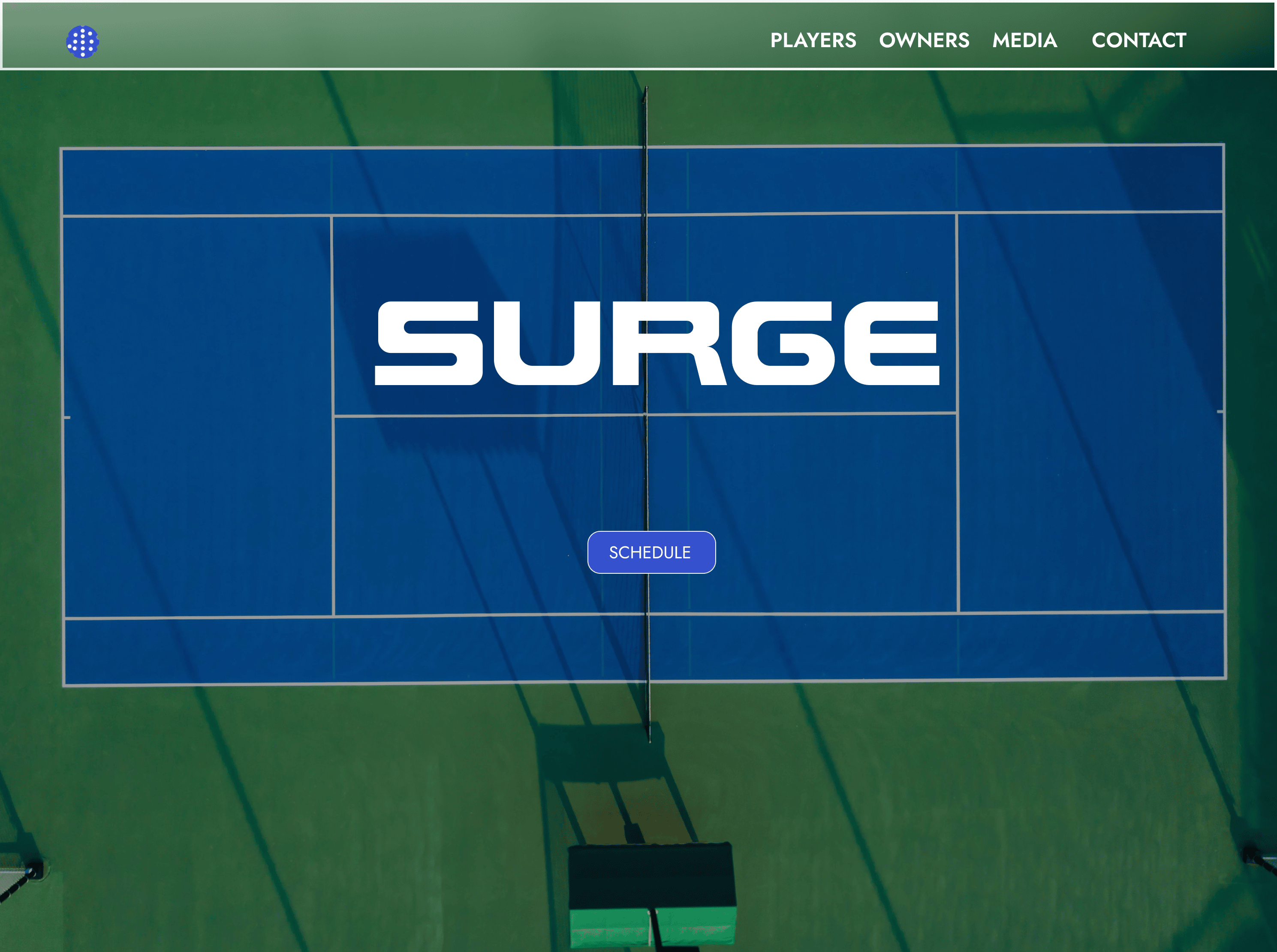Navigate to the OWNERS section

click(x=925, y=40)
